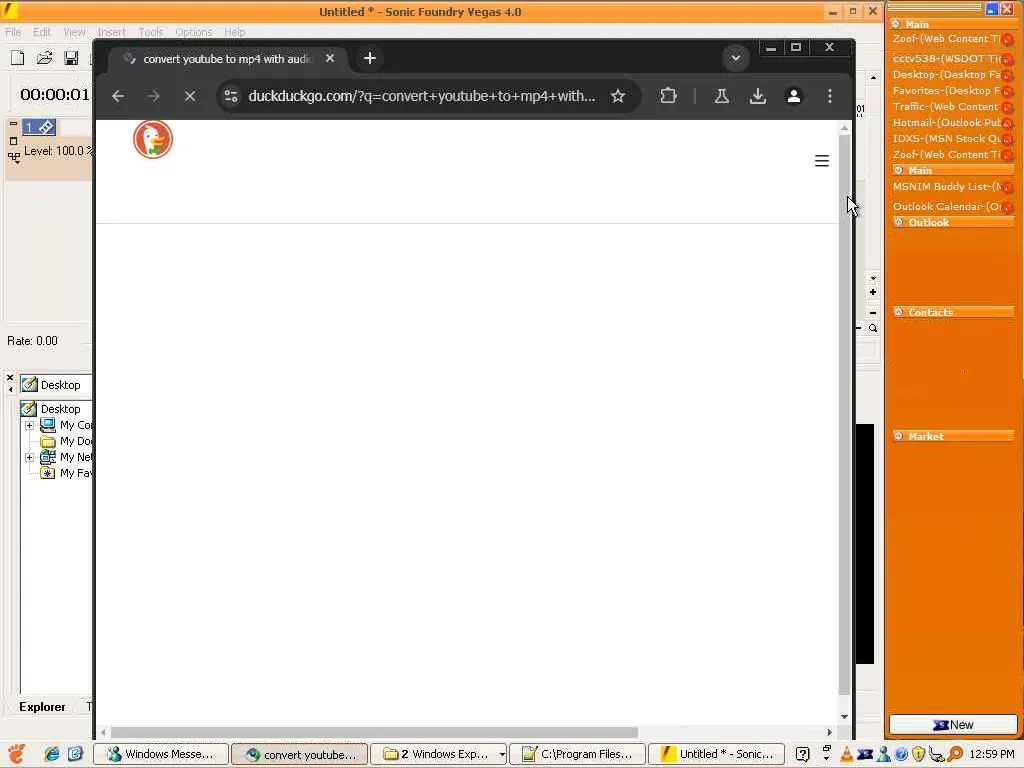Select video track 1 header in Vegas
1024x768 pixels.
(39, 127)
